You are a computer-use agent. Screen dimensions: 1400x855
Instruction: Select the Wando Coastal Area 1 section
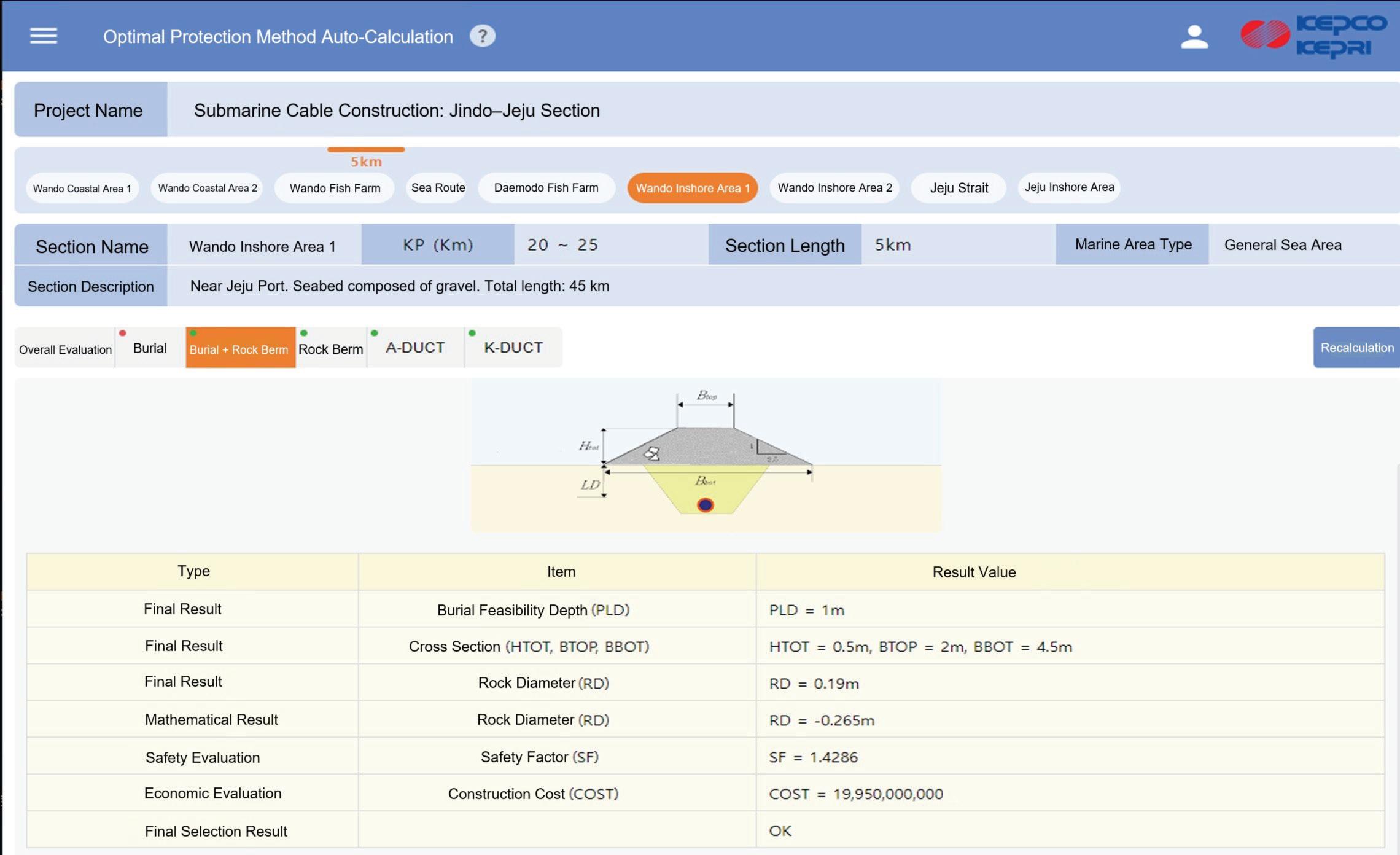pyautogui.click(x=82, y=189)
